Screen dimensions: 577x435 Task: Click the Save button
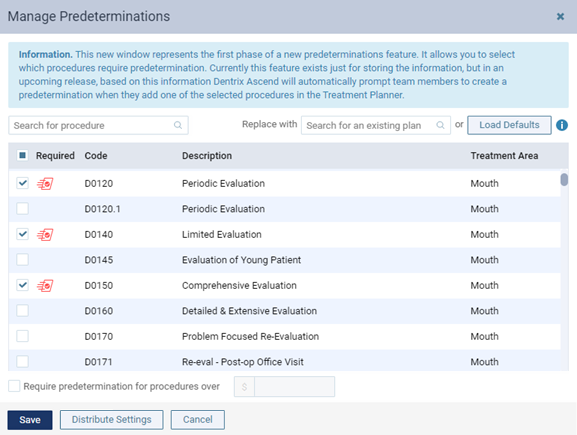[x=30, y=420]
